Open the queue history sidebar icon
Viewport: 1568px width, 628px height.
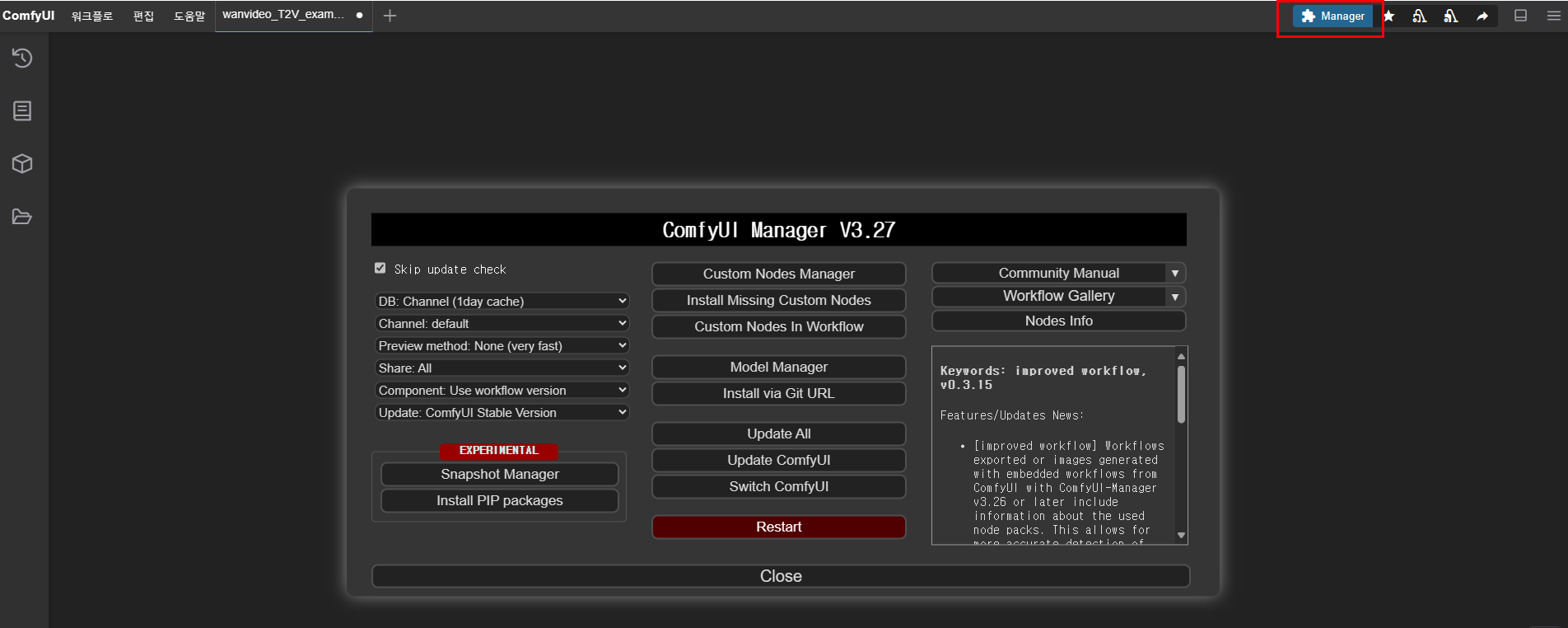point(22,58)
